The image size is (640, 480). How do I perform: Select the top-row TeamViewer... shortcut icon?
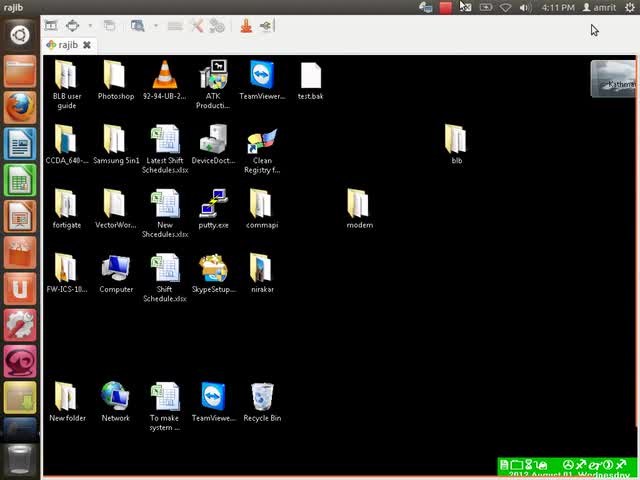click(x=262, y=80)
